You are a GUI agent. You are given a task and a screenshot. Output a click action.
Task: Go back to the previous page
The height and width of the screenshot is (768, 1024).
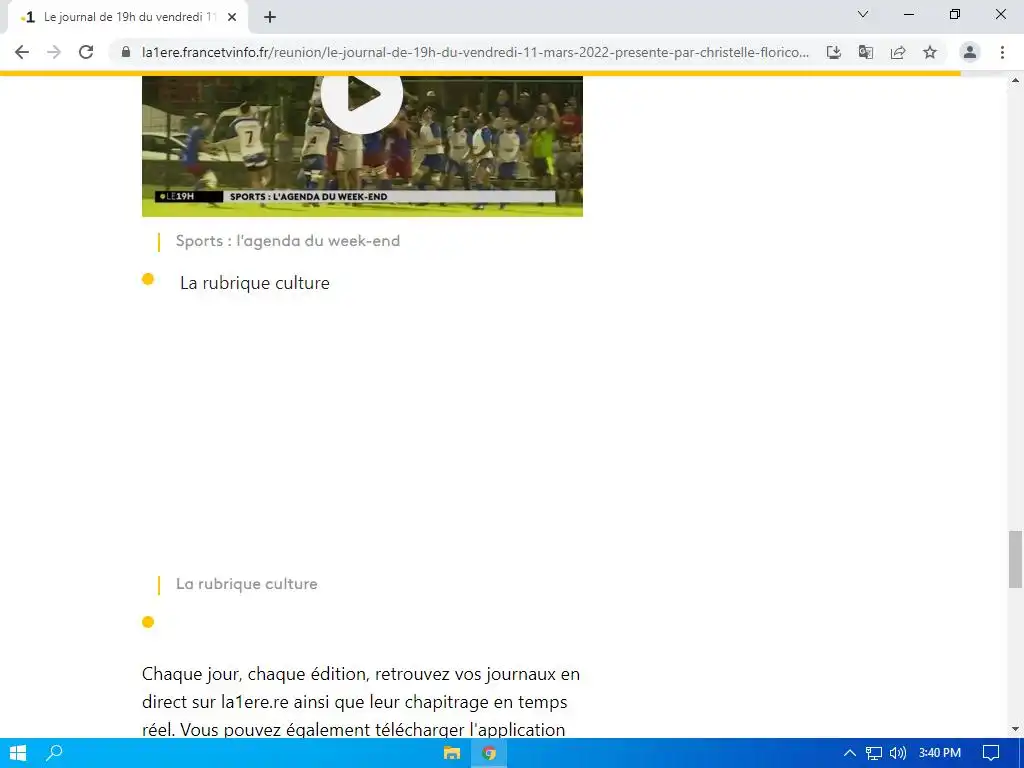pos(22,52)
